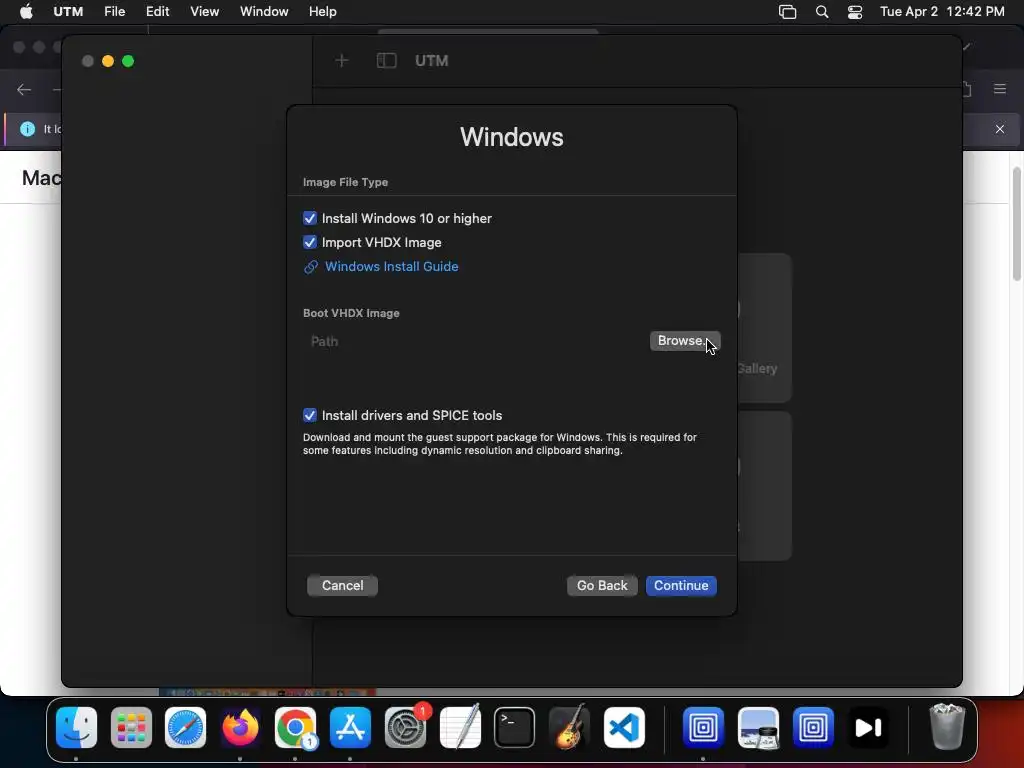Open the UTM application menu

68,12
